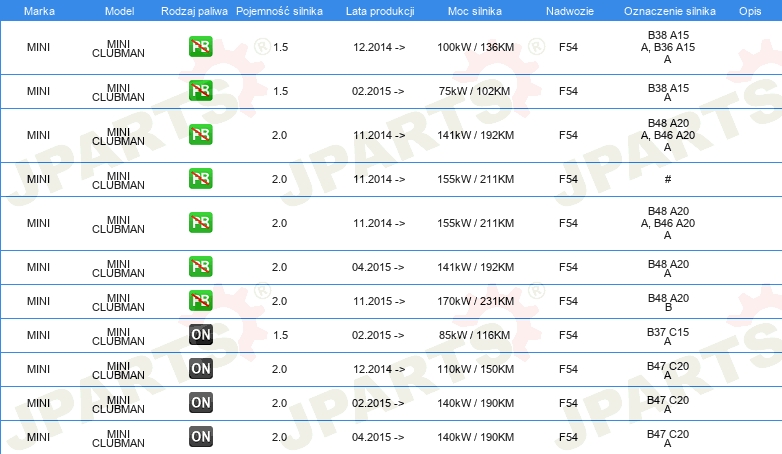Select the 110kW / 150KM power cell

pyautogui.click(x=475, y=369)
